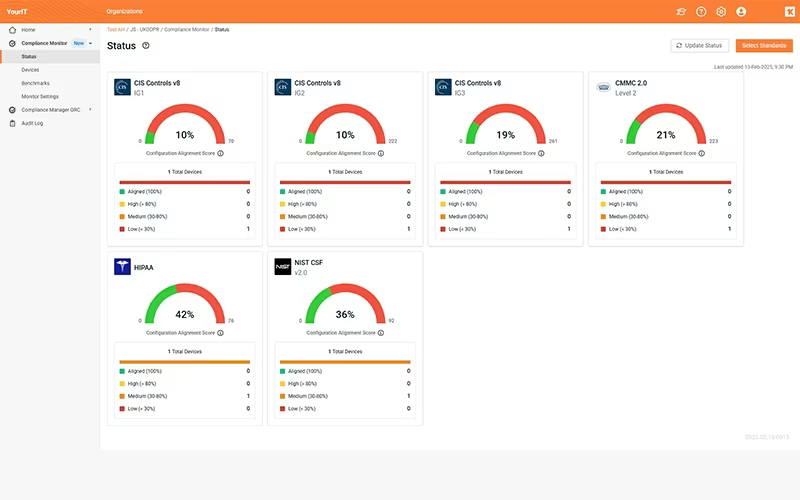The height and width of the screenshot is (500, 800).
Task: Click Low (< 30%) row on IG3 card
Action: pyautogui.click(x=506, y=229)
